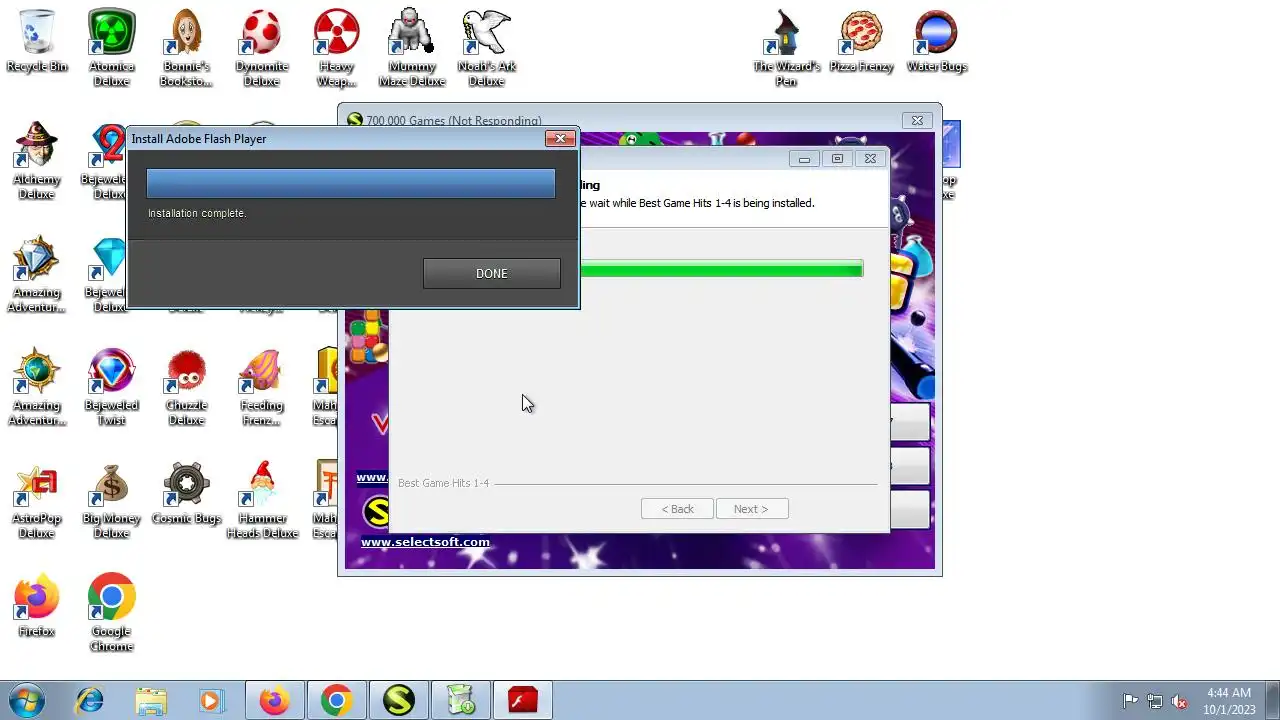This screenshot has height=720, width=1280.
Task: Select the Feeding Frenzy desktop shortcut
Action: pos(261,387)
